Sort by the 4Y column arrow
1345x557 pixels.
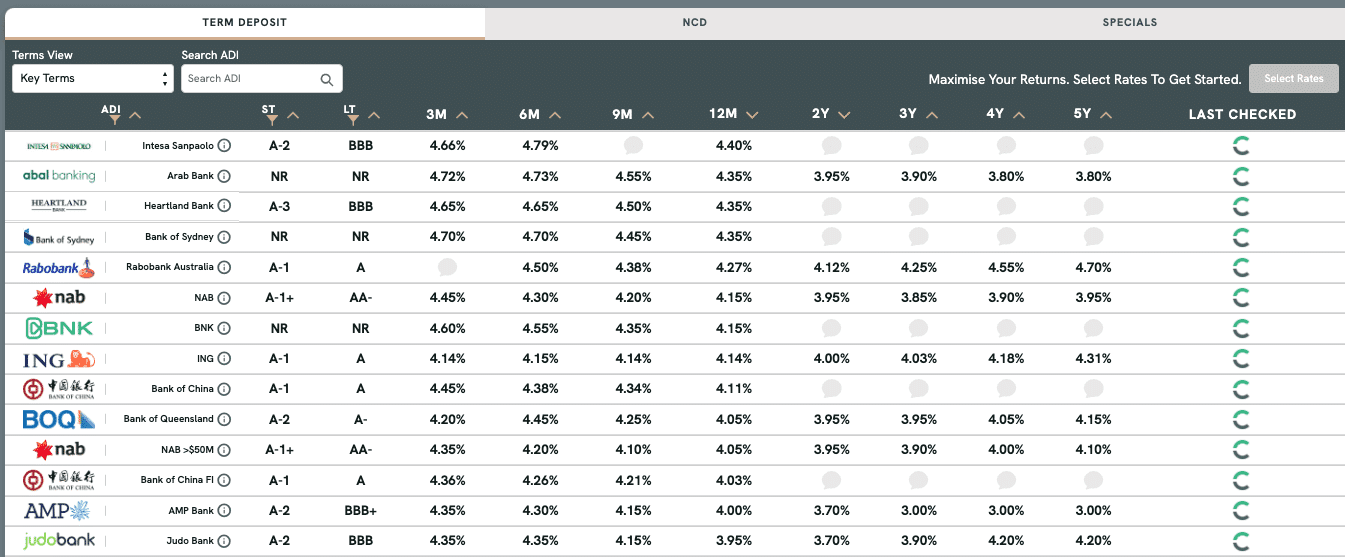click(1019, 115)
